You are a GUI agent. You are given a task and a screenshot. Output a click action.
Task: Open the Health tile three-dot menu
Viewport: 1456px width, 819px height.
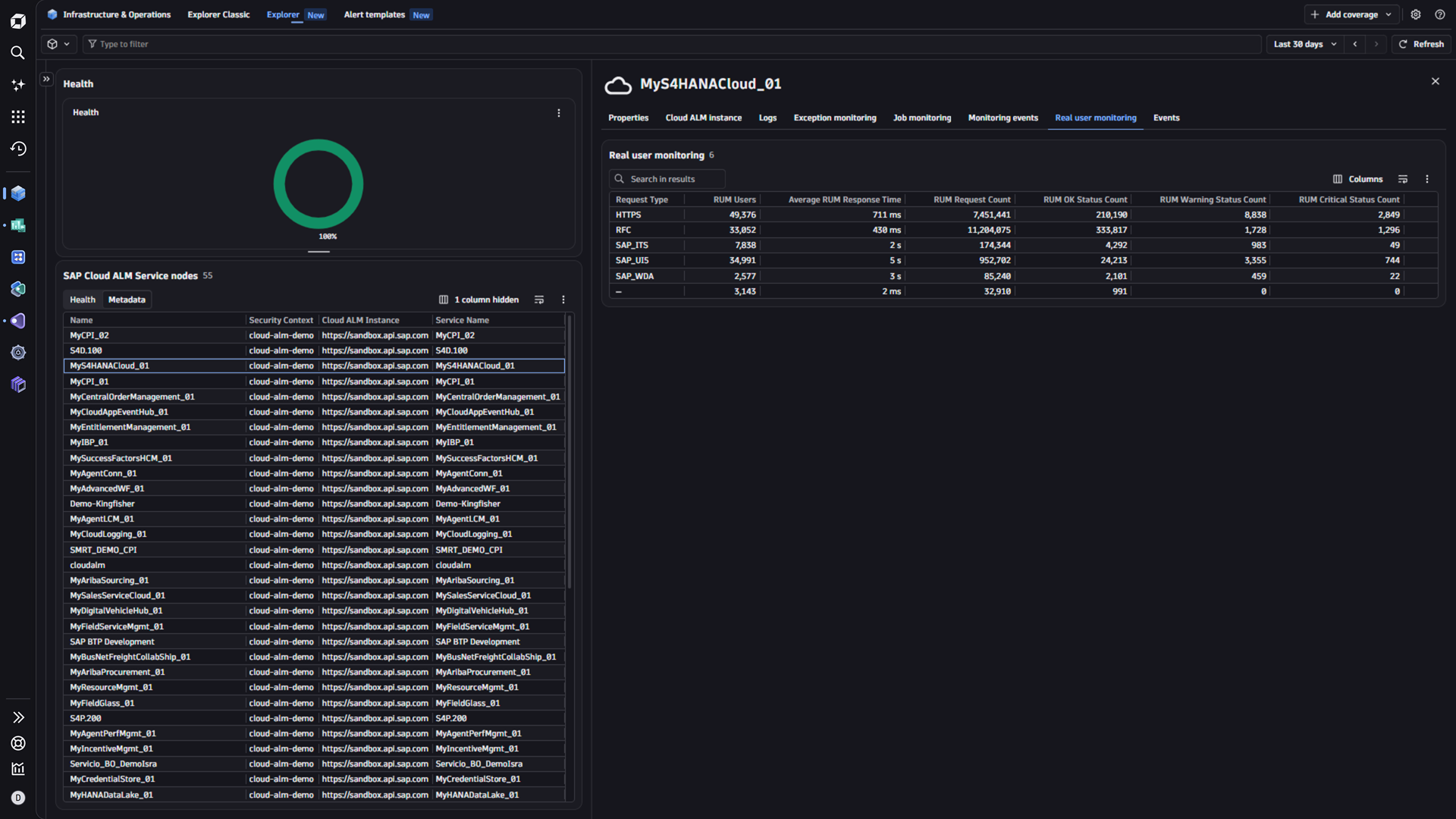[559, 113]
